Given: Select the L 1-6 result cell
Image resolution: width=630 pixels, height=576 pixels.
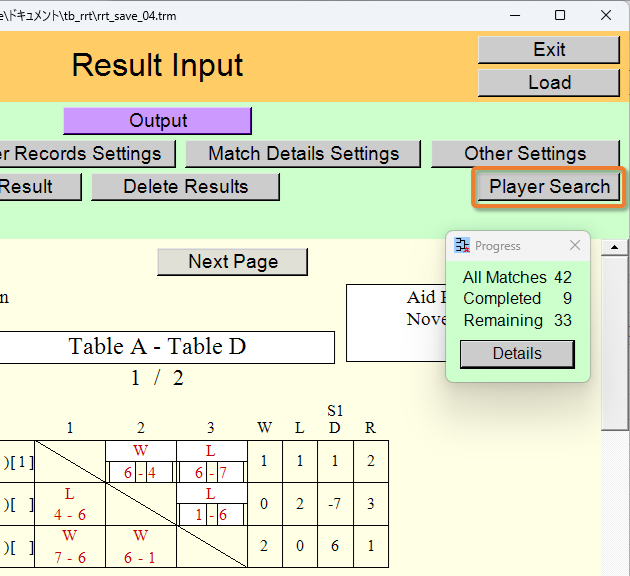Looking at the screenshot, I should 212,504.
